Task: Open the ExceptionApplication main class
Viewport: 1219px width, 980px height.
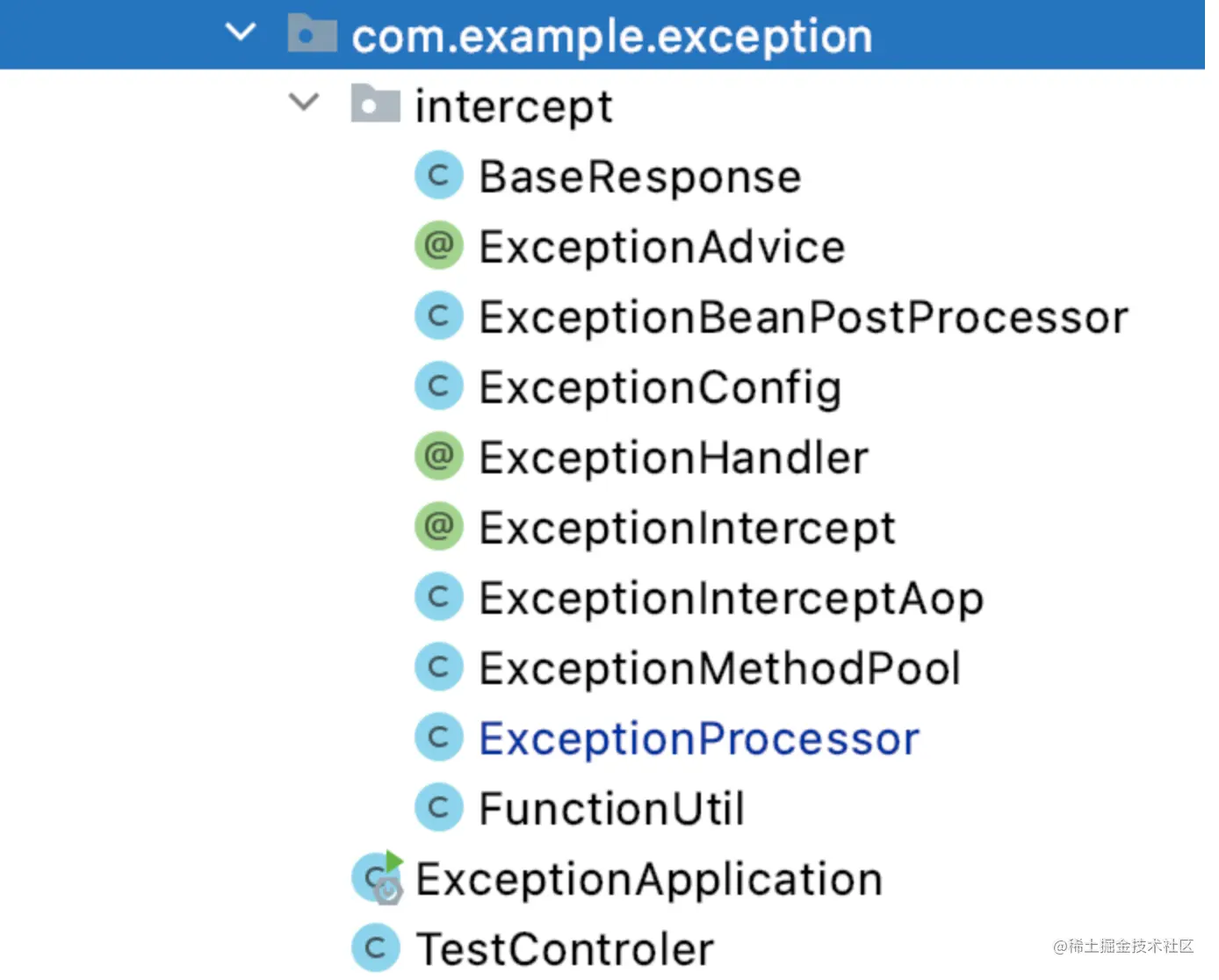Action: [648, 879]
